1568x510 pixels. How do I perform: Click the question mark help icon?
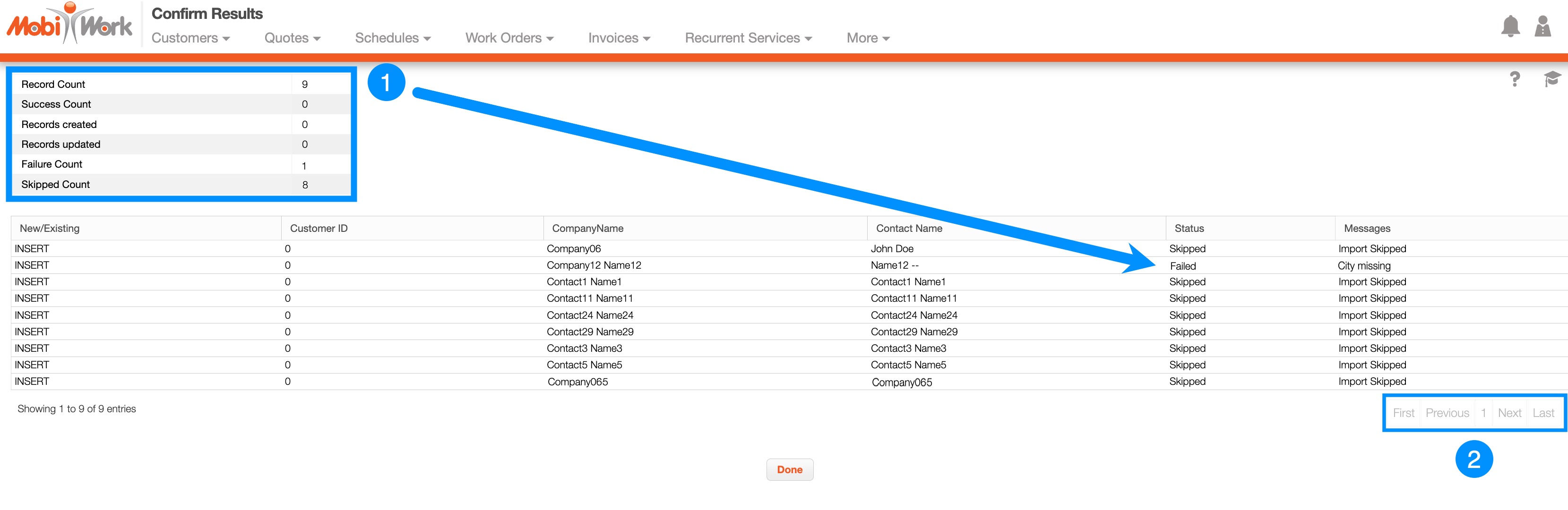click(x=1515, y=79)
